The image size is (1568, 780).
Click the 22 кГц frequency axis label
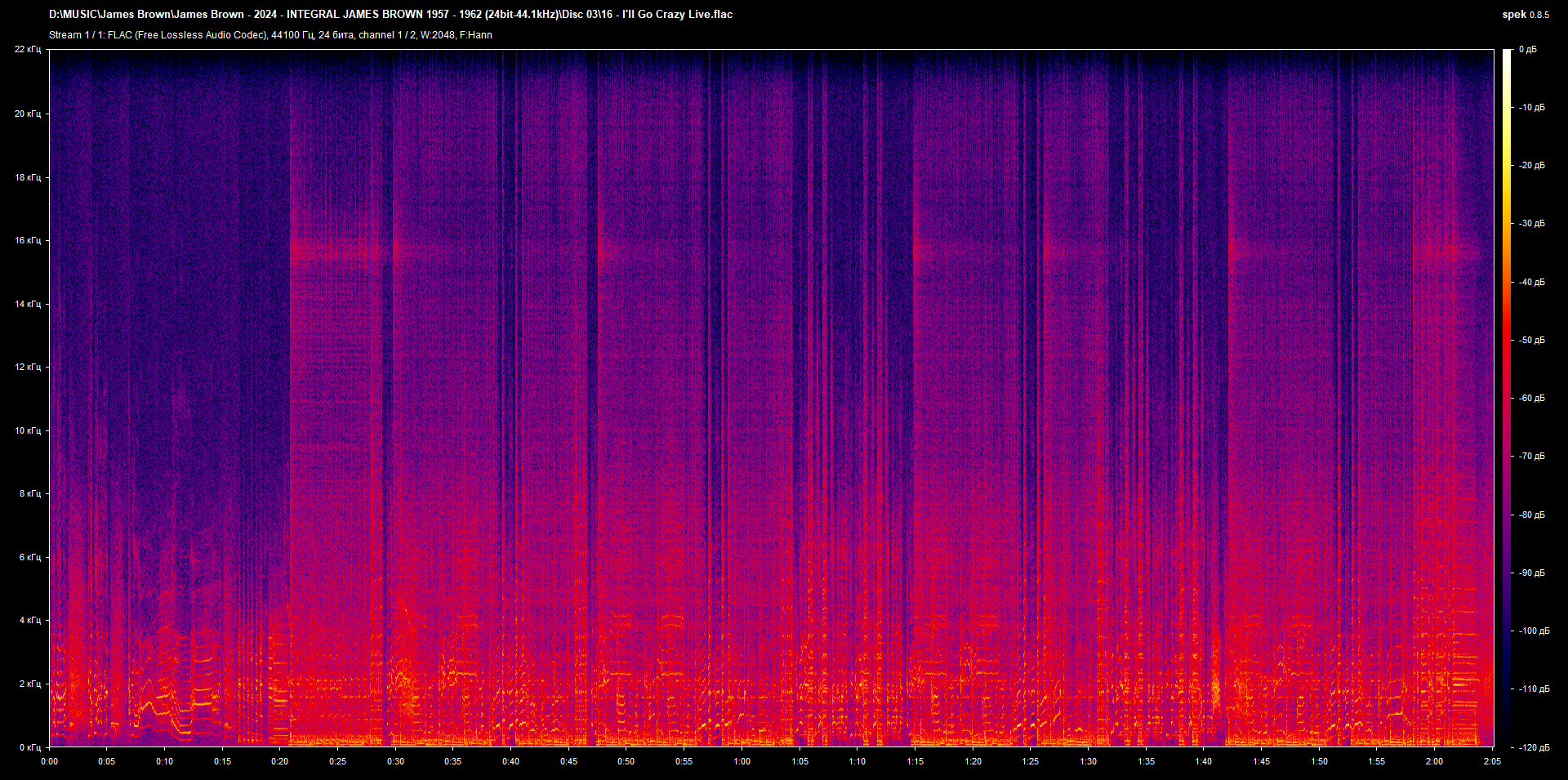pos(28,50)
